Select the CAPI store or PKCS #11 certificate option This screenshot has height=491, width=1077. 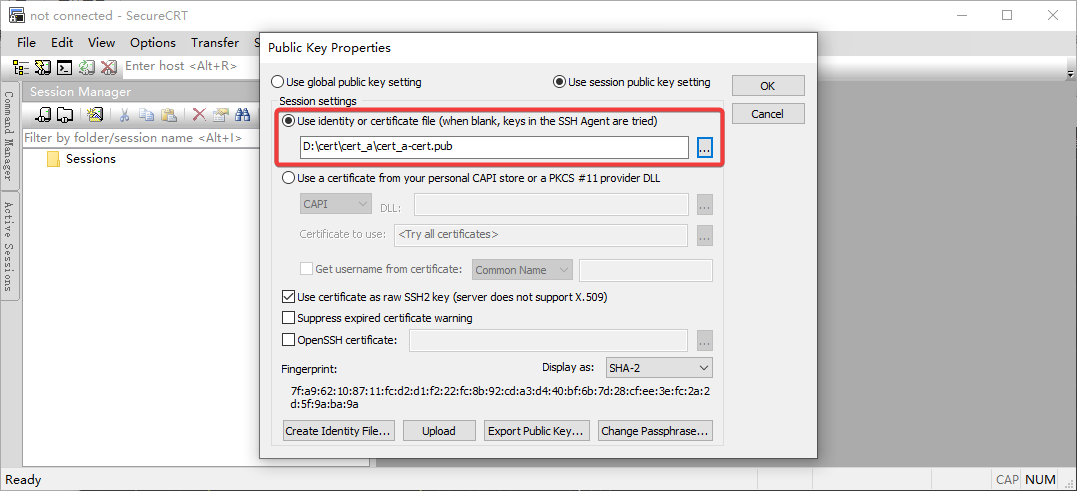290,178
